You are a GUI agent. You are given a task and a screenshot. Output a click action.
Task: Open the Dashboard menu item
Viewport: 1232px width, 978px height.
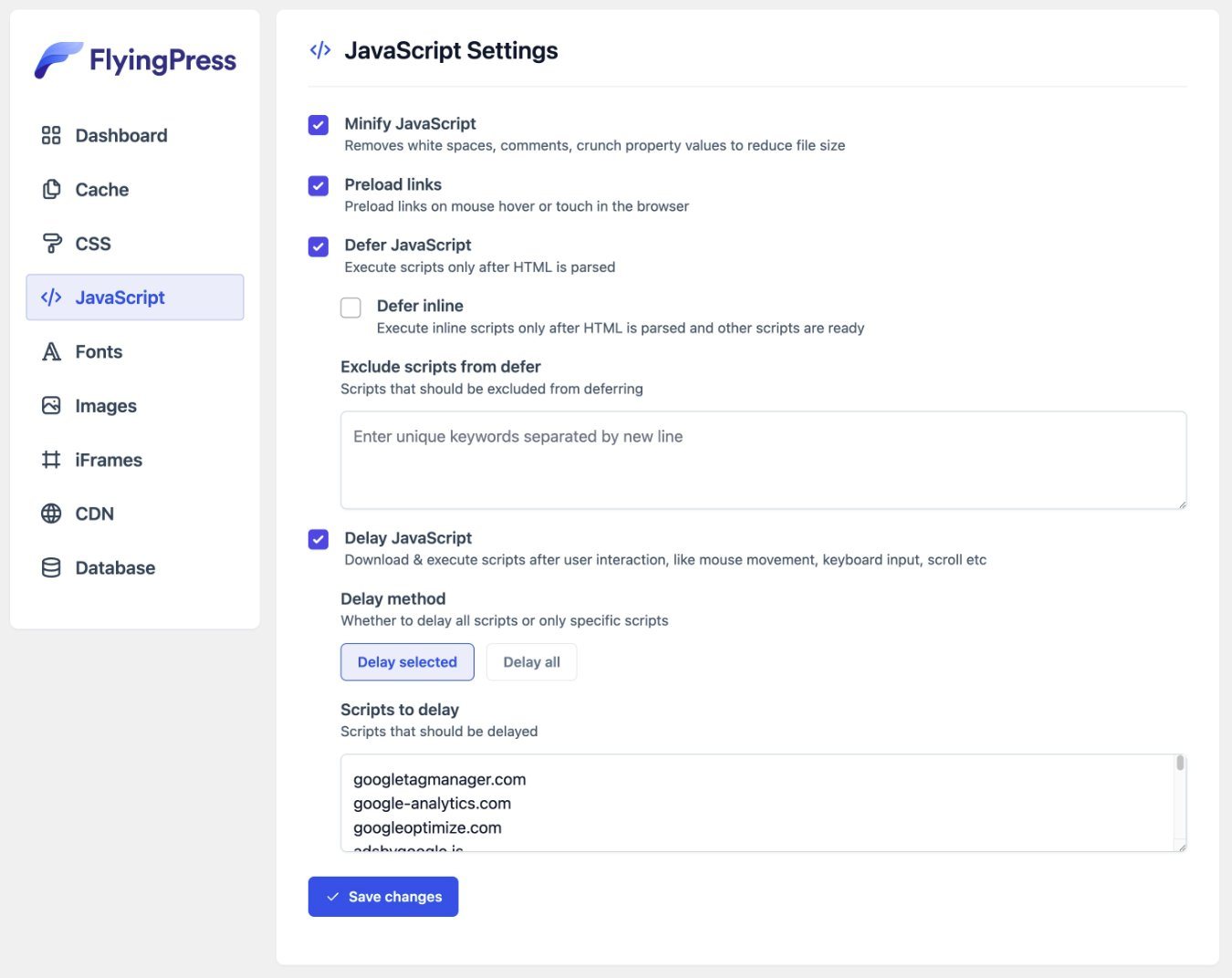(135, 135)
